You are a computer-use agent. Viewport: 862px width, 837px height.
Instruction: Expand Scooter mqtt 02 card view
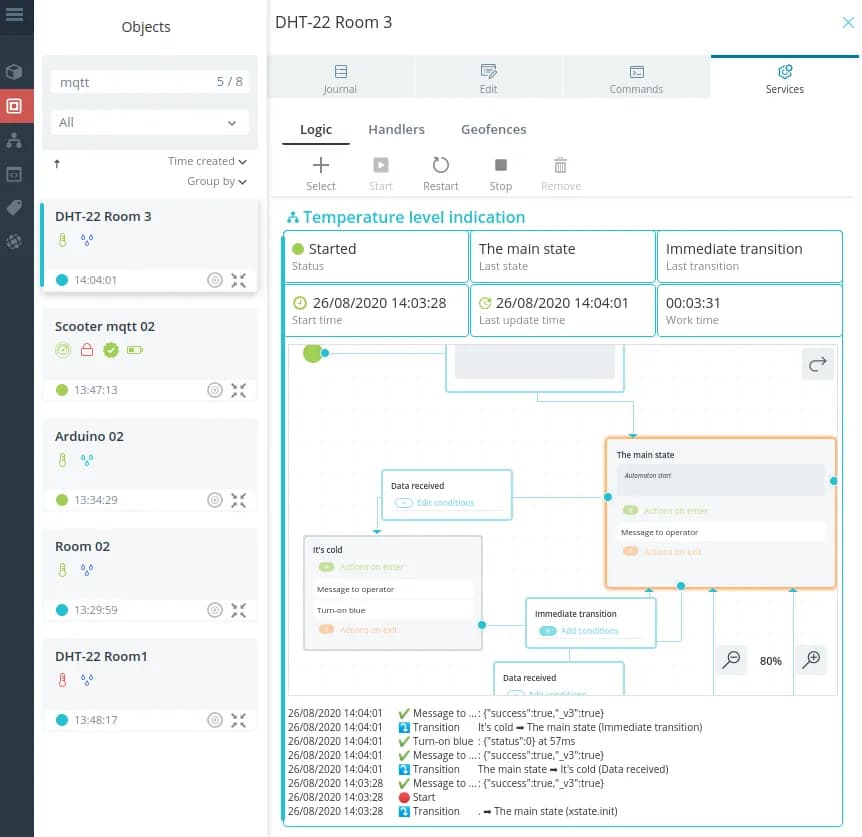point(238,390)
